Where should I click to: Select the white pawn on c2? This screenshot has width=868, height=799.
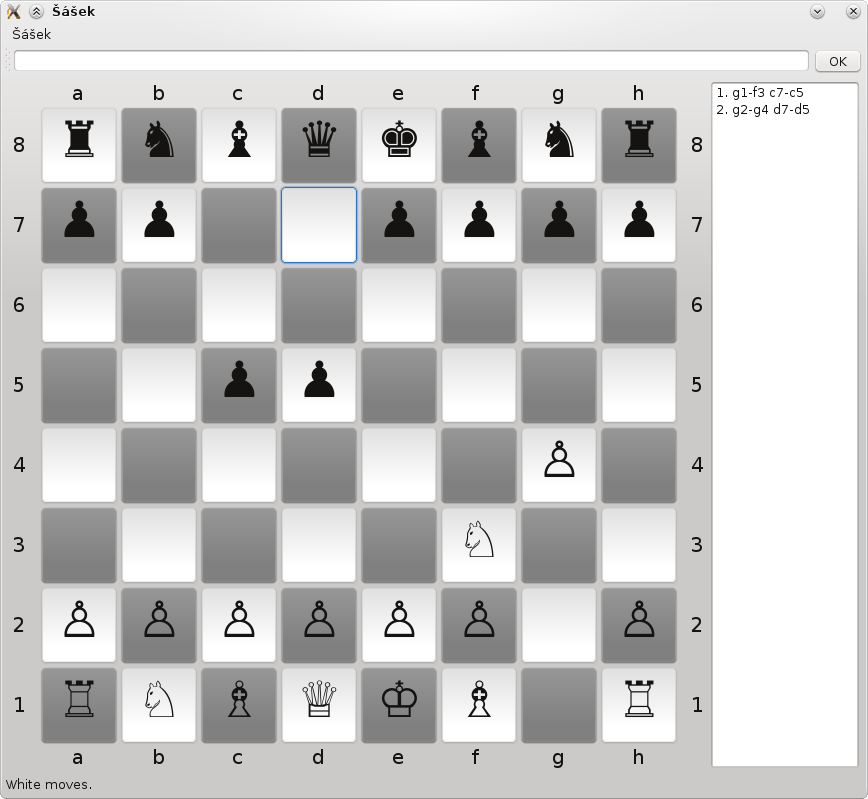click(x=239, y=625)
